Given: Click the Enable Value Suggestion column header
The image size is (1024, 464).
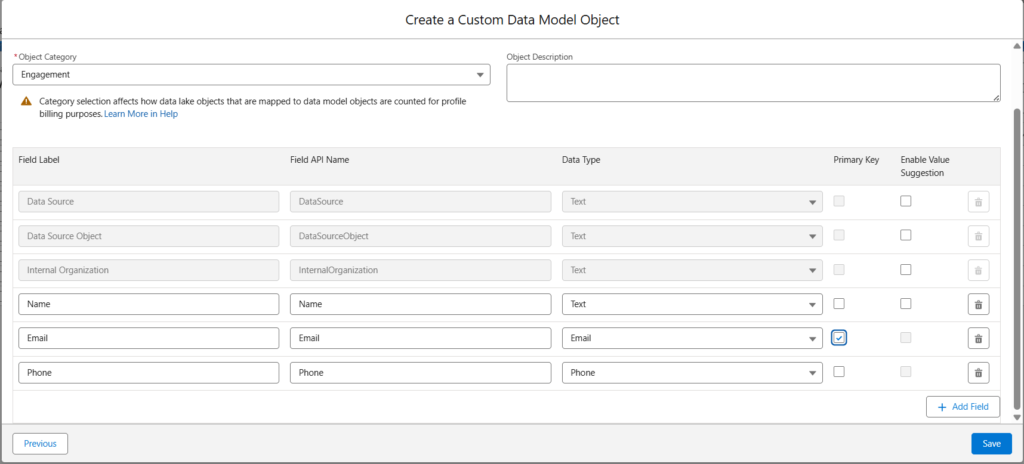Looking at the screenshot, I should [x=925, y=167].
